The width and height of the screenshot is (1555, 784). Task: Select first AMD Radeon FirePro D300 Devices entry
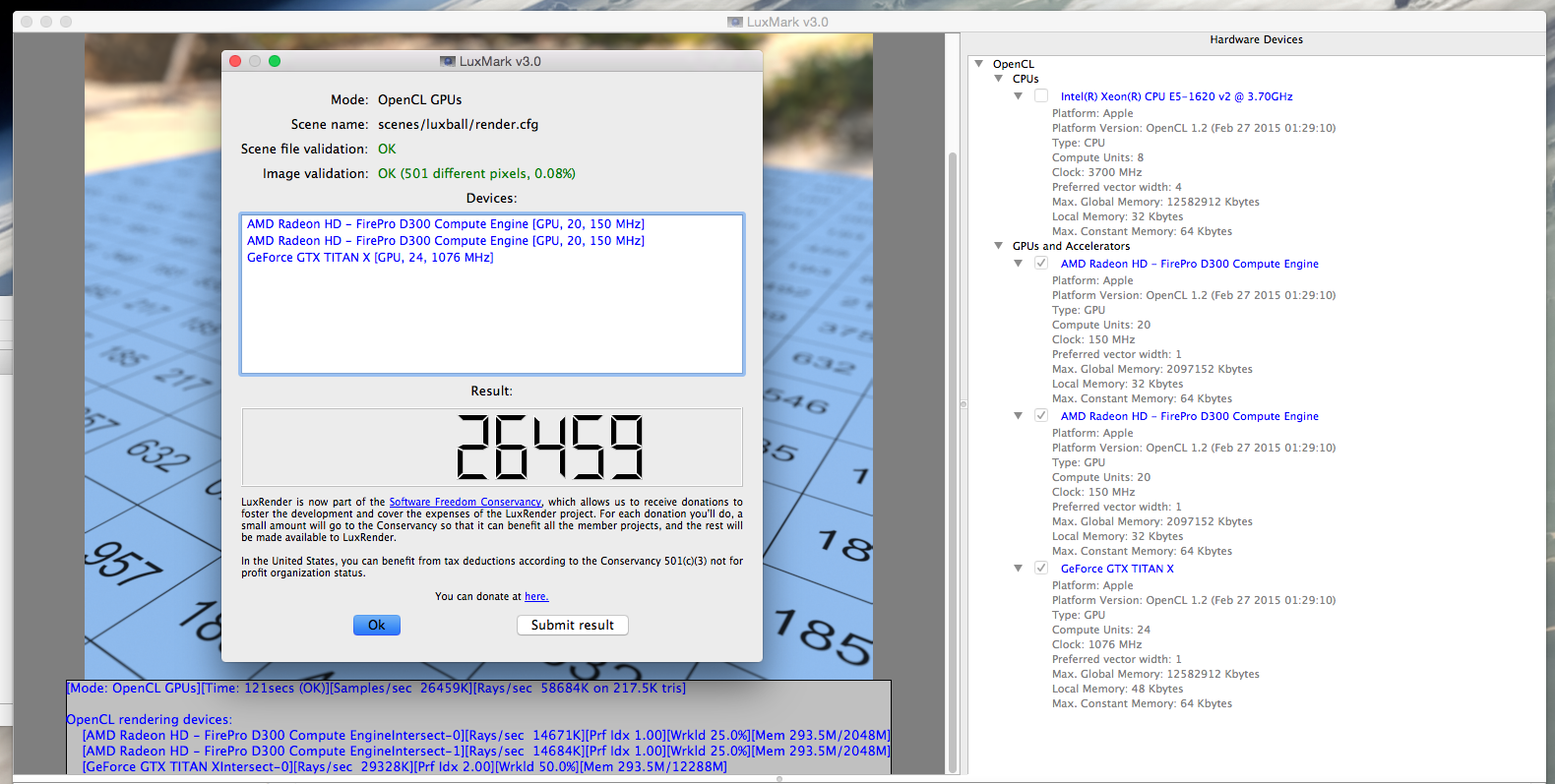(446, 224)
